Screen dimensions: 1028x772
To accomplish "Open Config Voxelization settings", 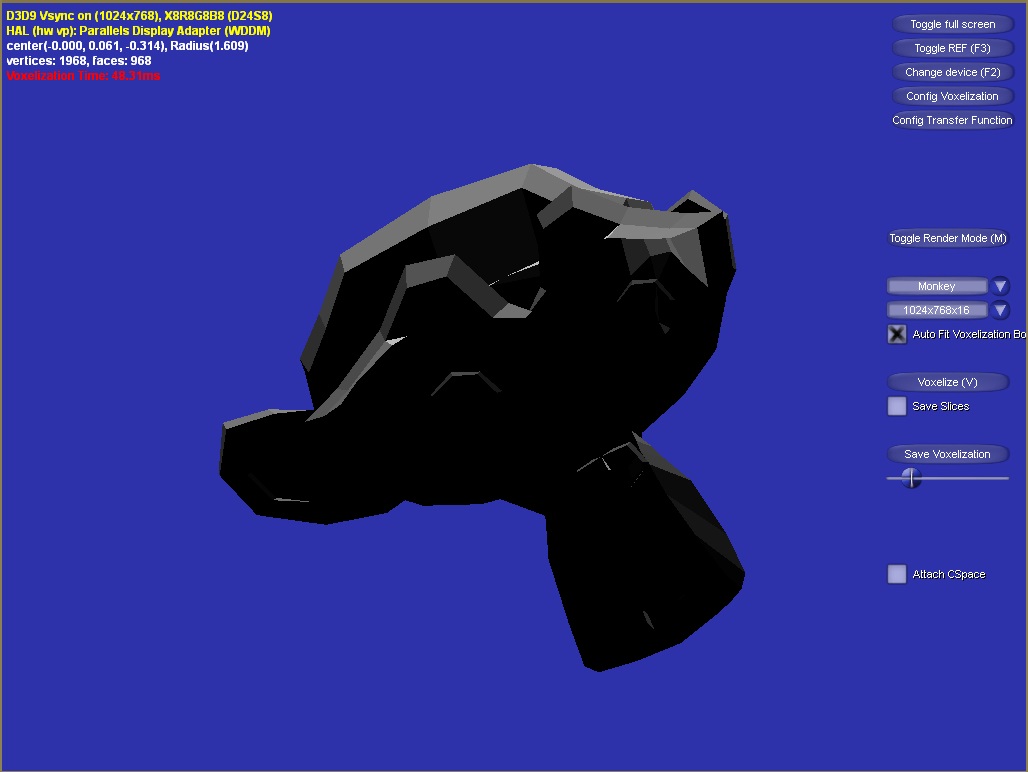I will 952,96.
